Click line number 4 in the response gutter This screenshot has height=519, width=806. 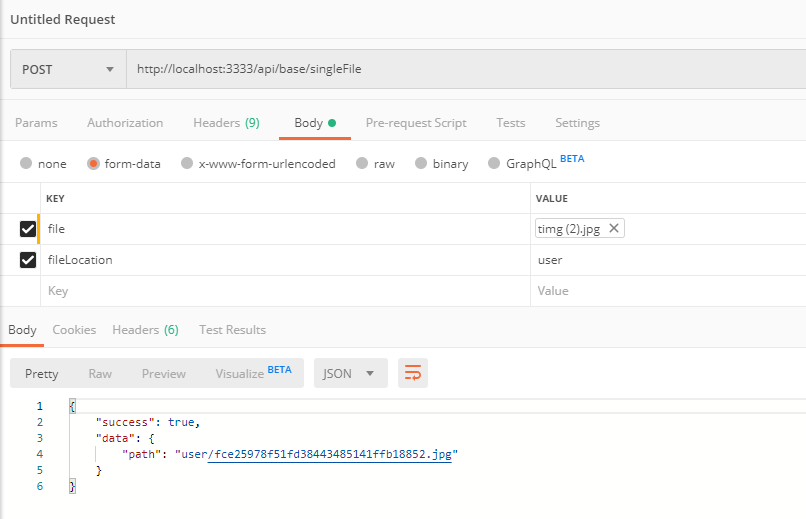40,454
